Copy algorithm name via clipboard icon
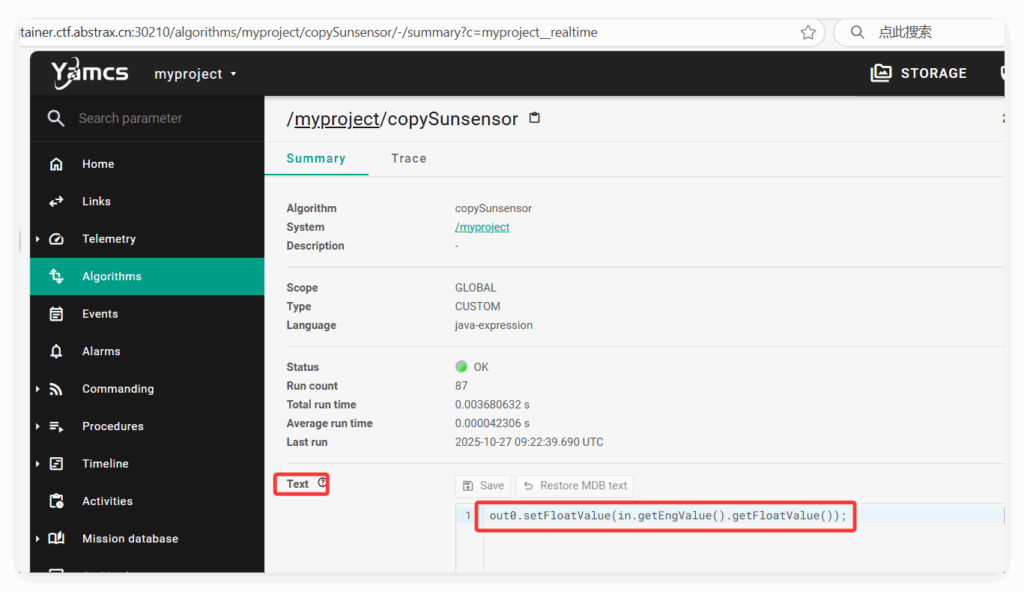Image resolution: width=1024 pixels, height=592 pixels. (535, 118)
